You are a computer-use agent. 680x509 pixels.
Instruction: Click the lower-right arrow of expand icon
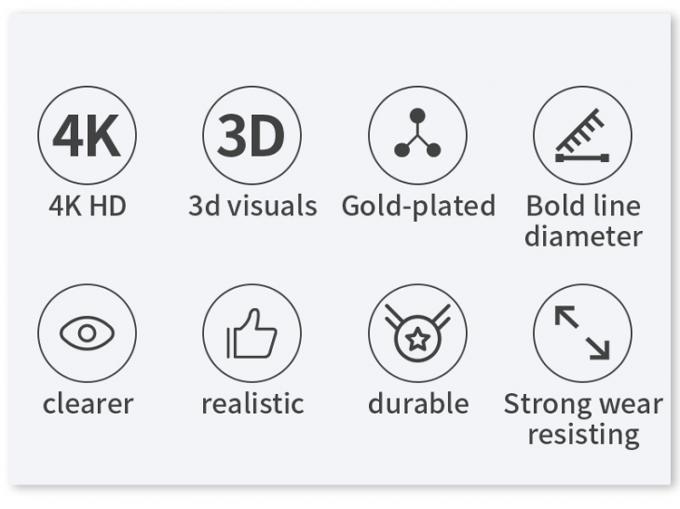598,347
